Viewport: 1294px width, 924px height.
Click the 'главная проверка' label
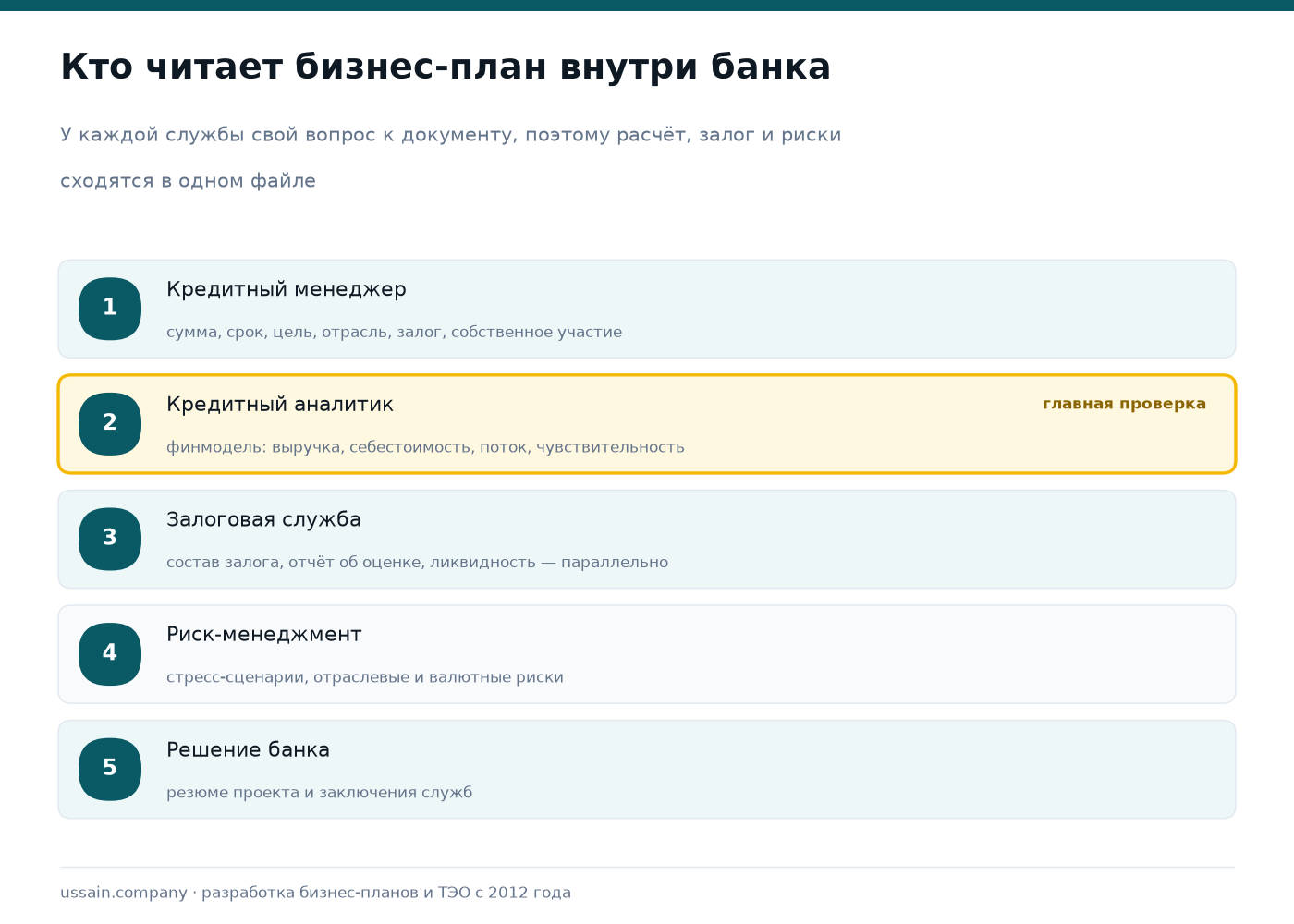tap(1124, 404)
